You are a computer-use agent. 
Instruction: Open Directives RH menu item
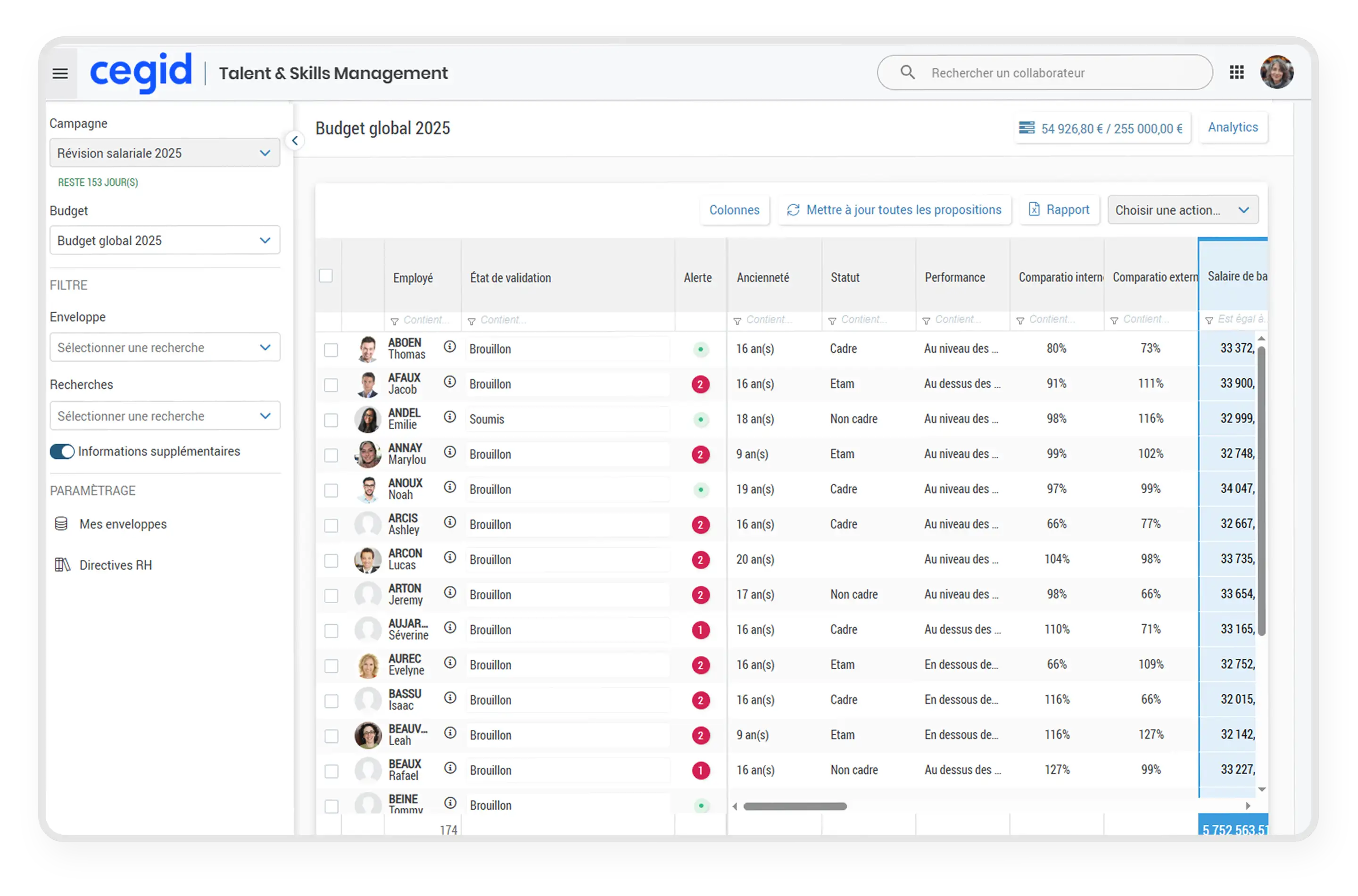116,565
